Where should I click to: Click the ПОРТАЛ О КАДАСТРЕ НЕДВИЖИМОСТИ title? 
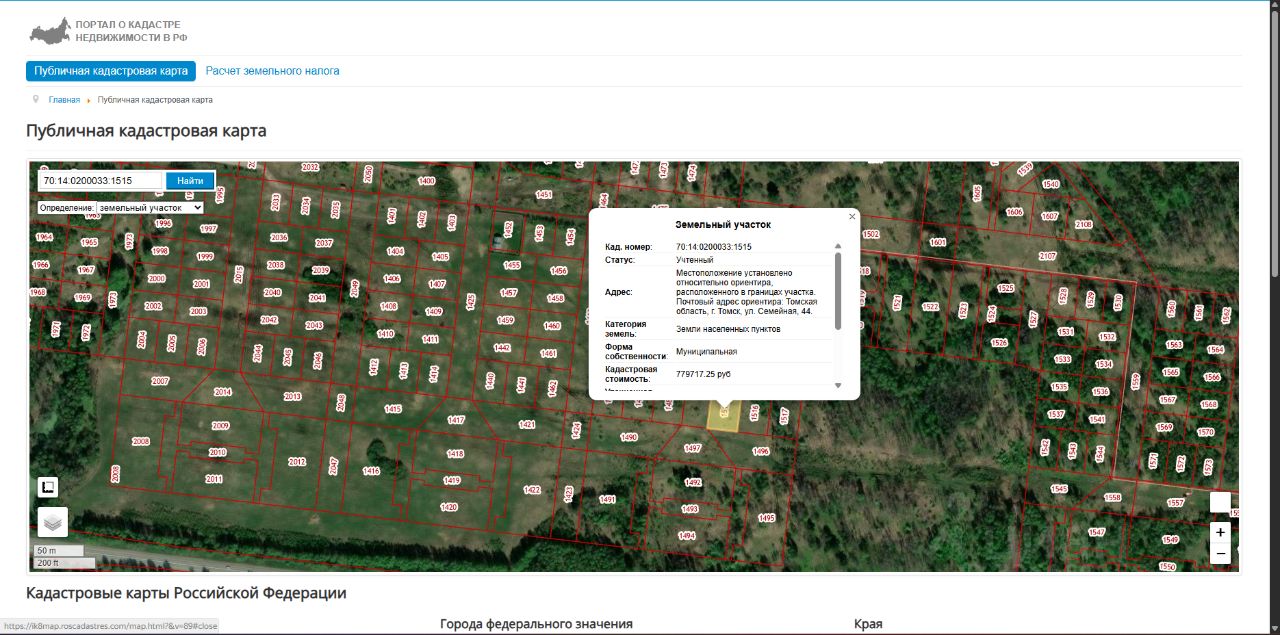tap(131, 30)
